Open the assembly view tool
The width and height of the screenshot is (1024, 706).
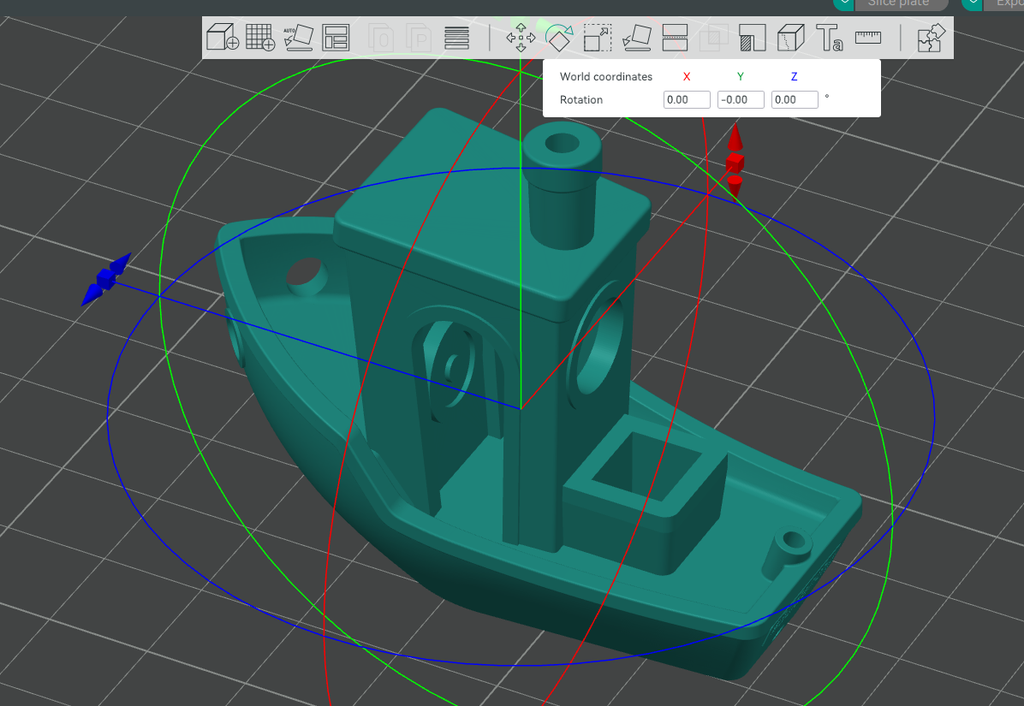790,38
